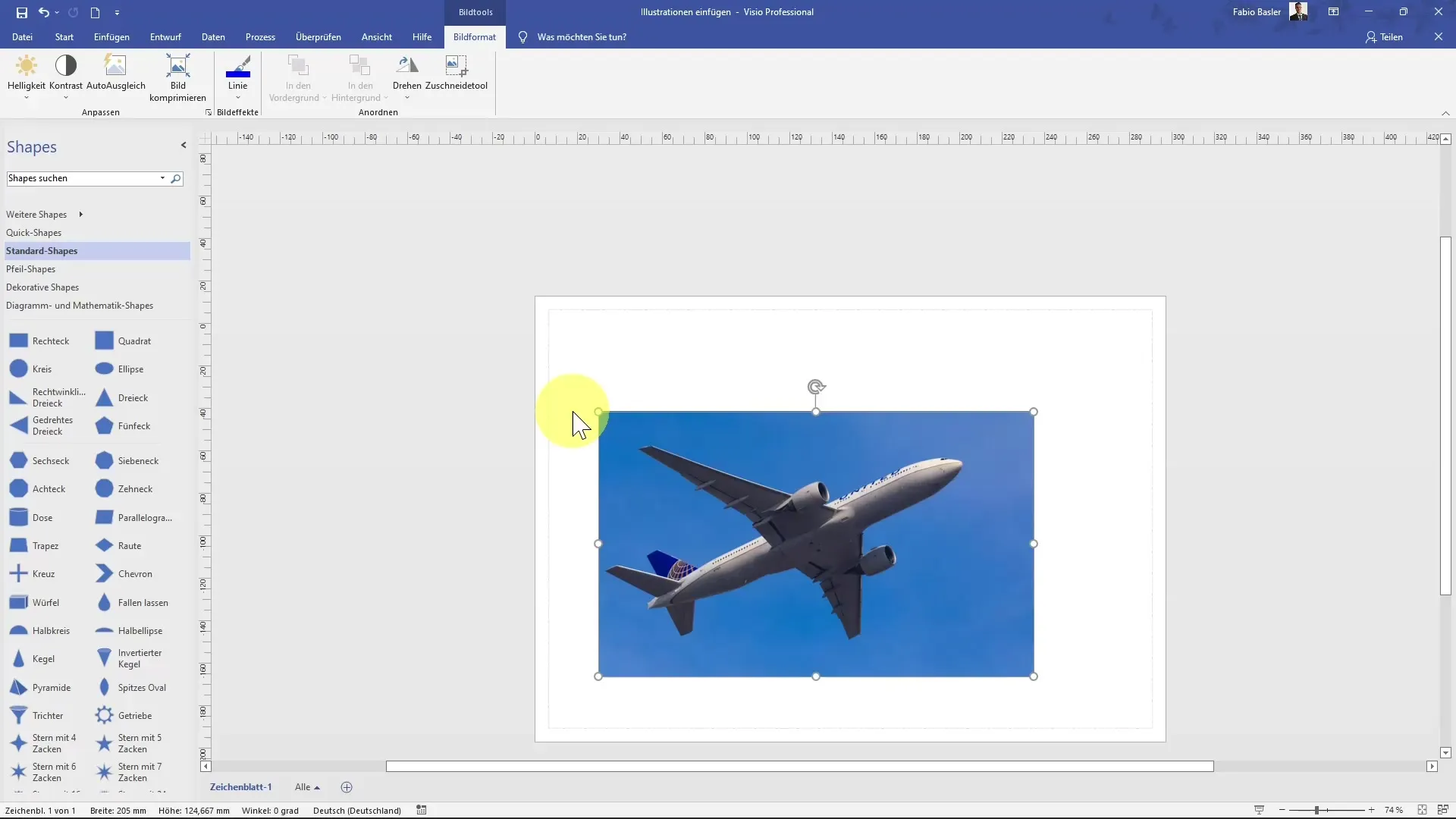Search shapes with the magnifier icon

176,179
